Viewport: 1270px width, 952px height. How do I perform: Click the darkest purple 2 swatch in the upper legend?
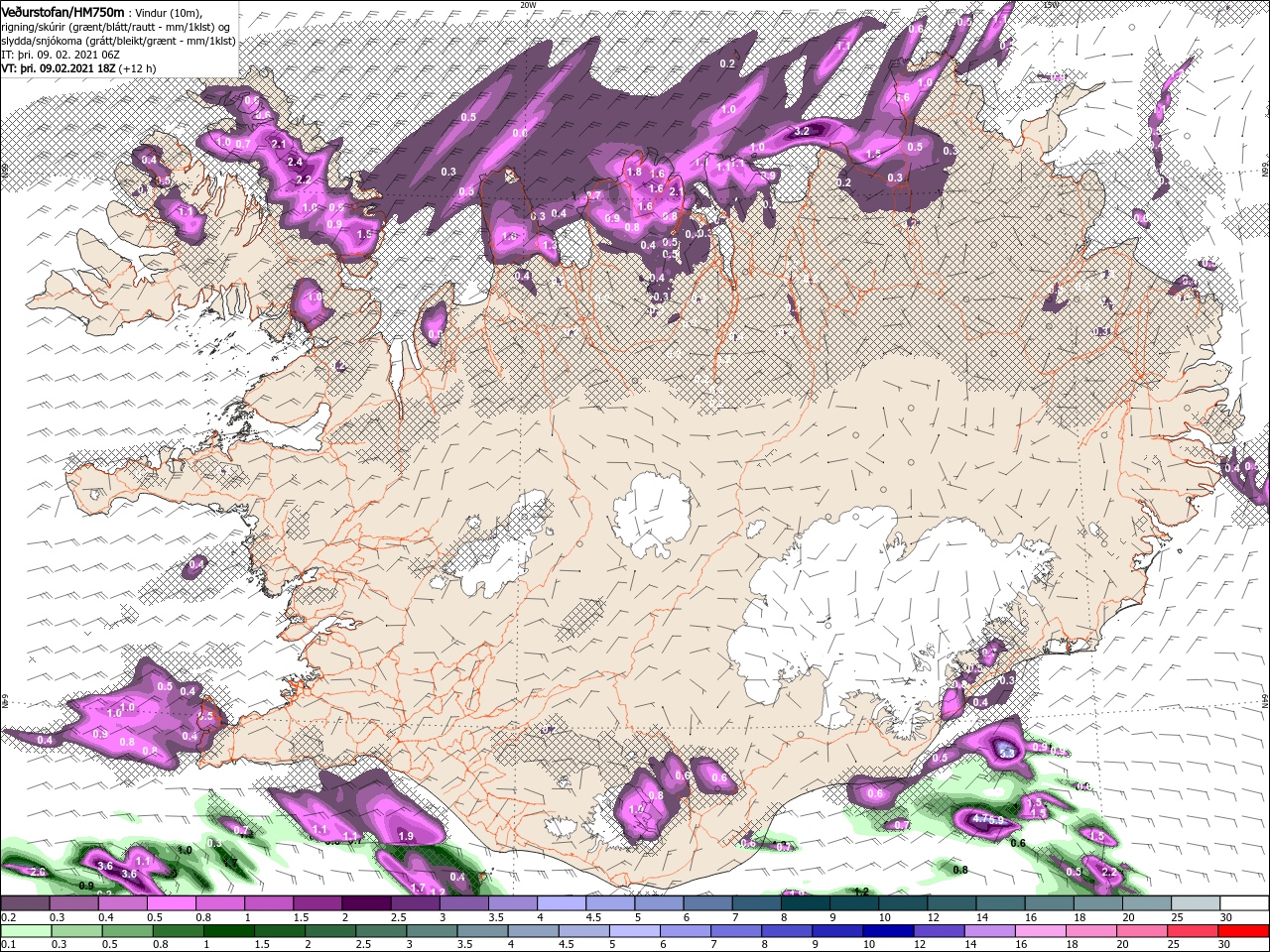pyautogui.click(x=366, y=903)
